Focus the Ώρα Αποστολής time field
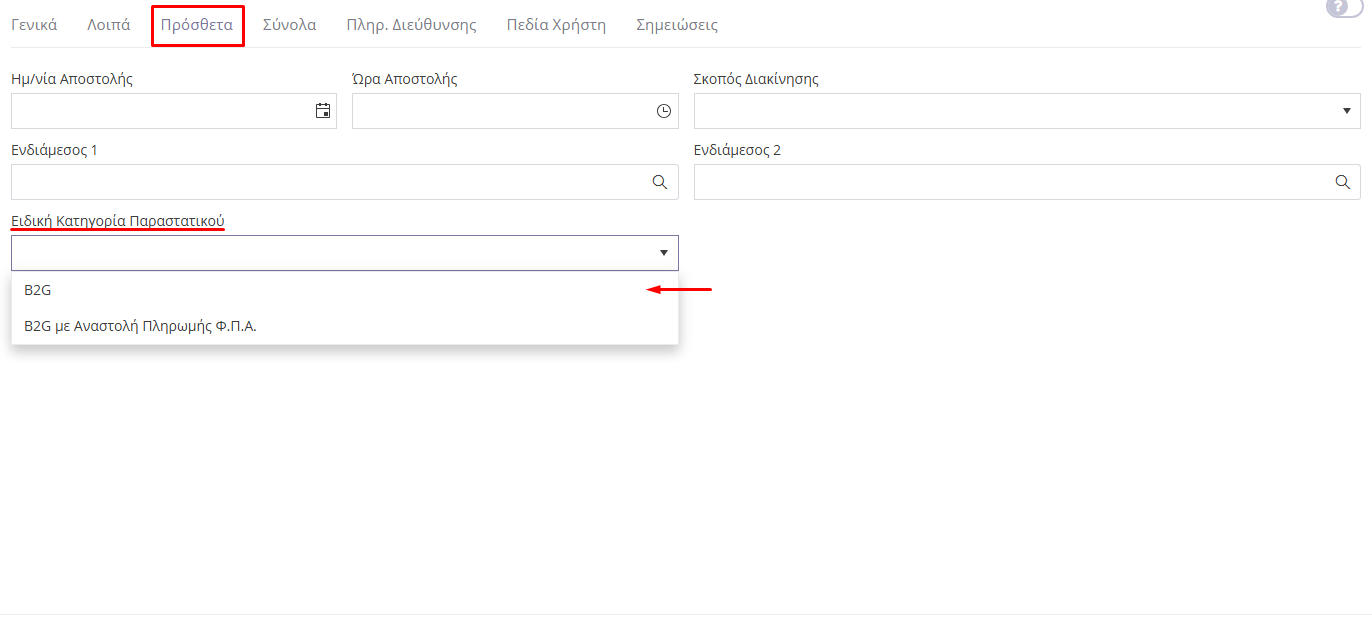Viewport: 1372px width, 617px height. (500, 111)
